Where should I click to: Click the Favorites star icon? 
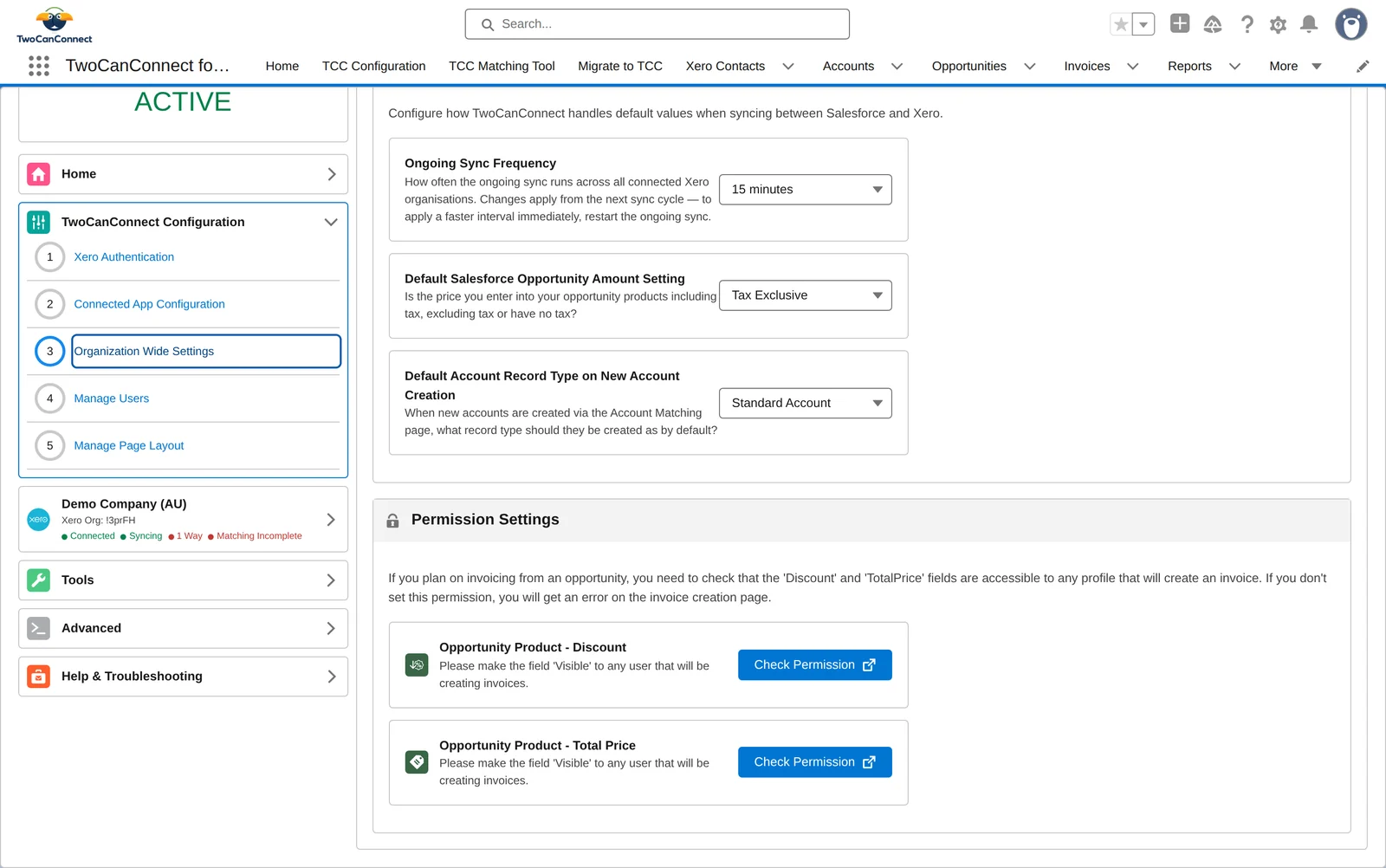1121,24
